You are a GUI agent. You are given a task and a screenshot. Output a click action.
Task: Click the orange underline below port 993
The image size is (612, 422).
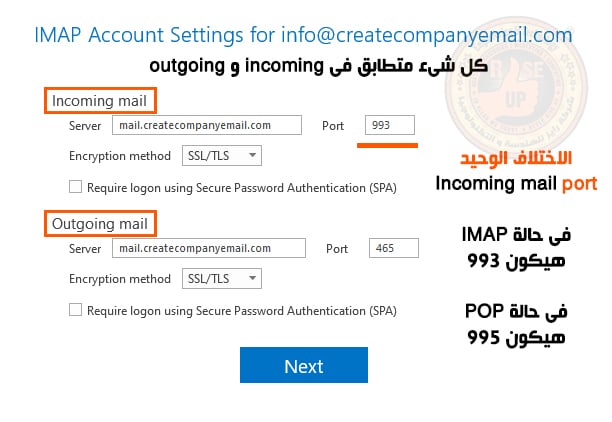(x=387, y=144)
